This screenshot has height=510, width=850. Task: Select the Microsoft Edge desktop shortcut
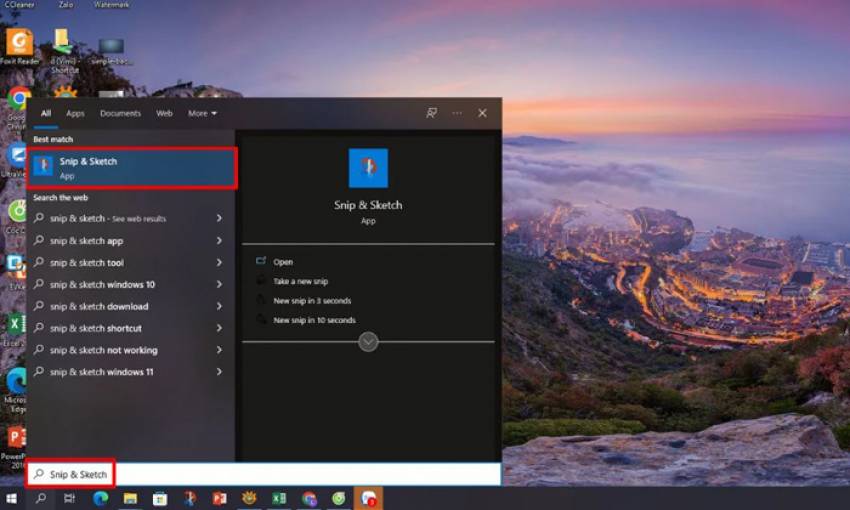(x=16, y=382)
